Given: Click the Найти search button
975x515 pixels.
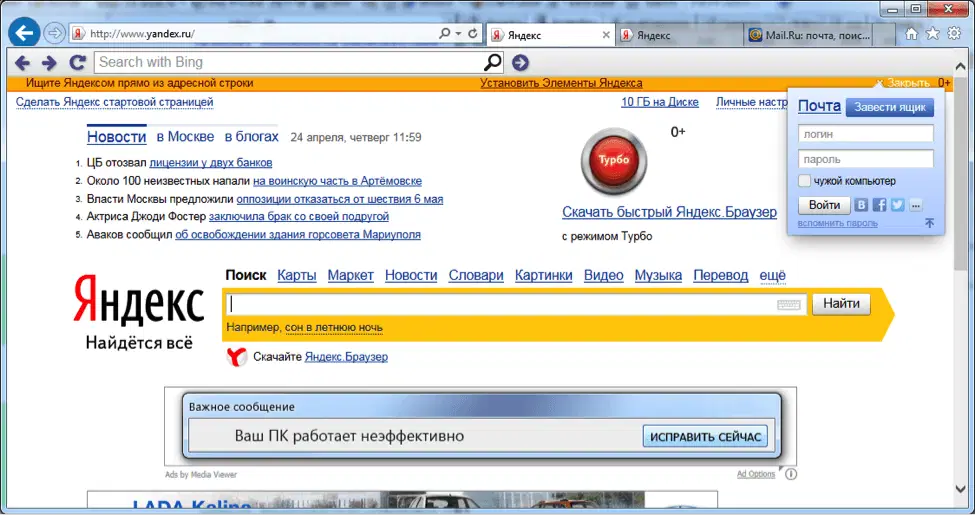Looking at the screenshot, I should pos(841,304).
